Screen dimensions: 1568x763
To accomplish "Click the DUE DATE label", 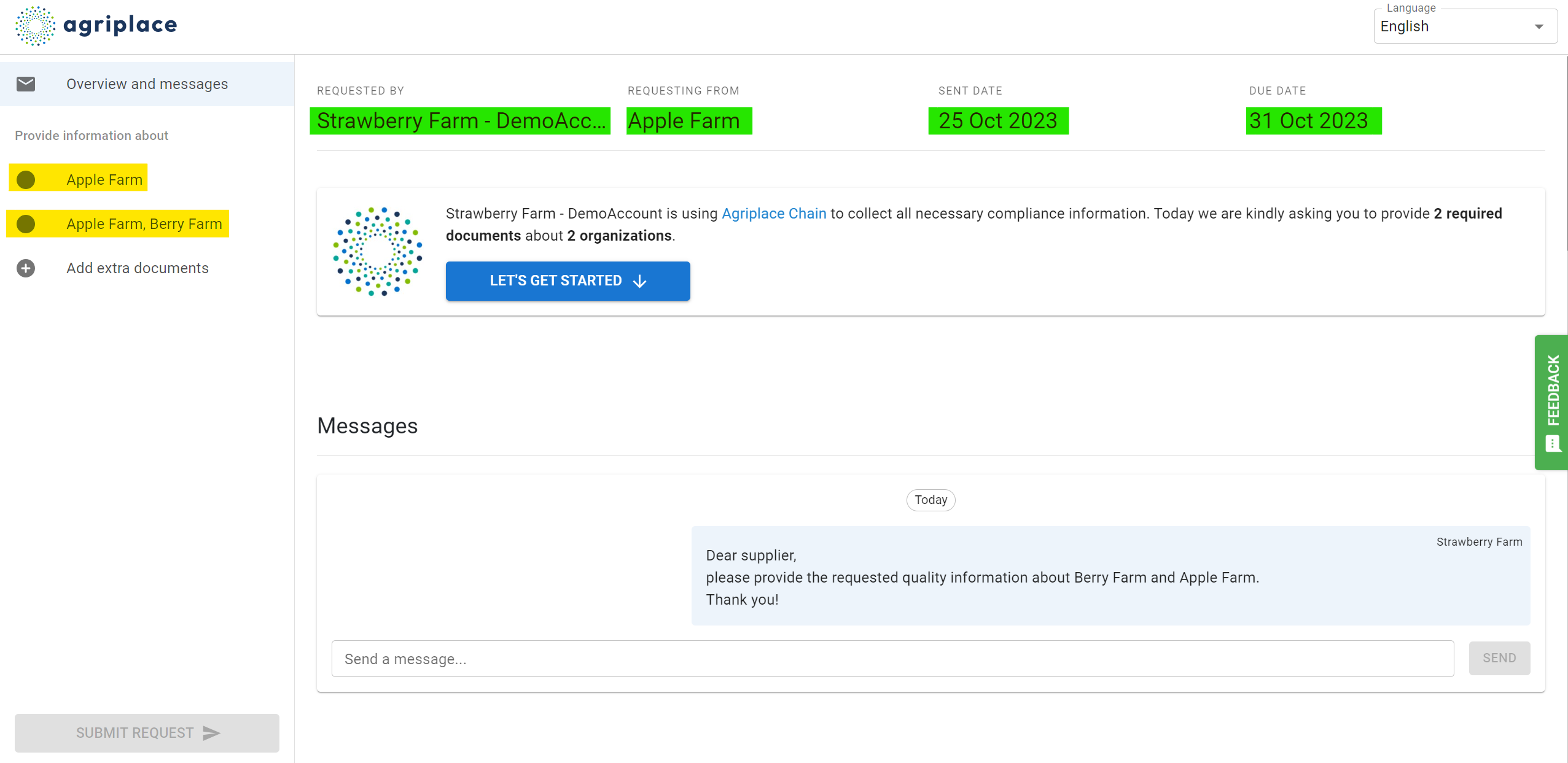I will point(1277,91).
